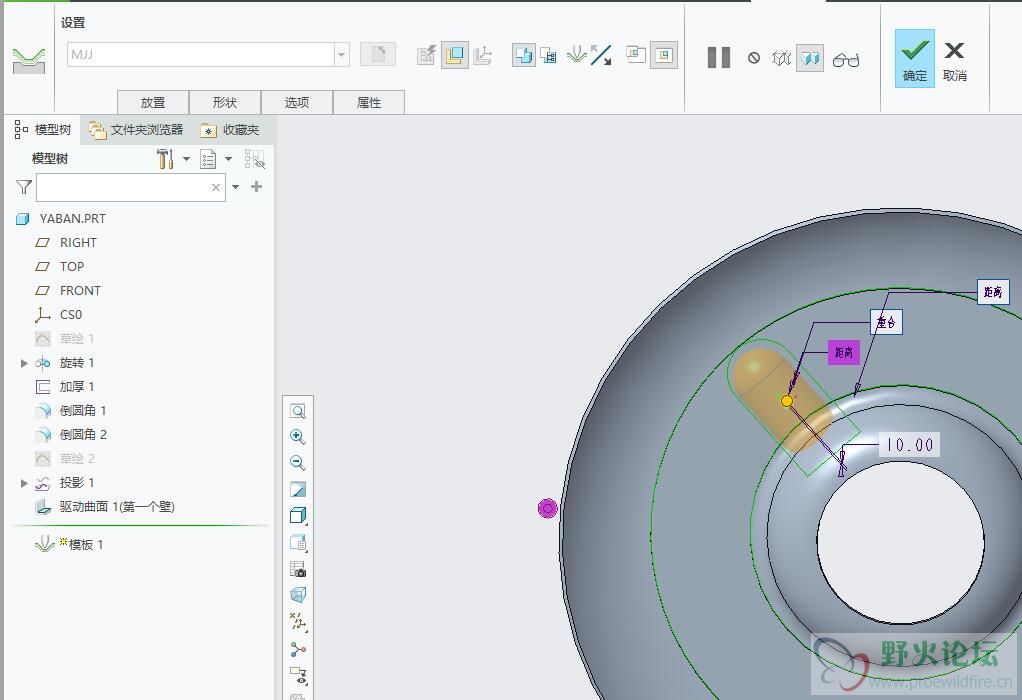This screenshot has height=700, width=1022.
Task: Switch to the 收藏夹 tab
Action: point(230,130)
